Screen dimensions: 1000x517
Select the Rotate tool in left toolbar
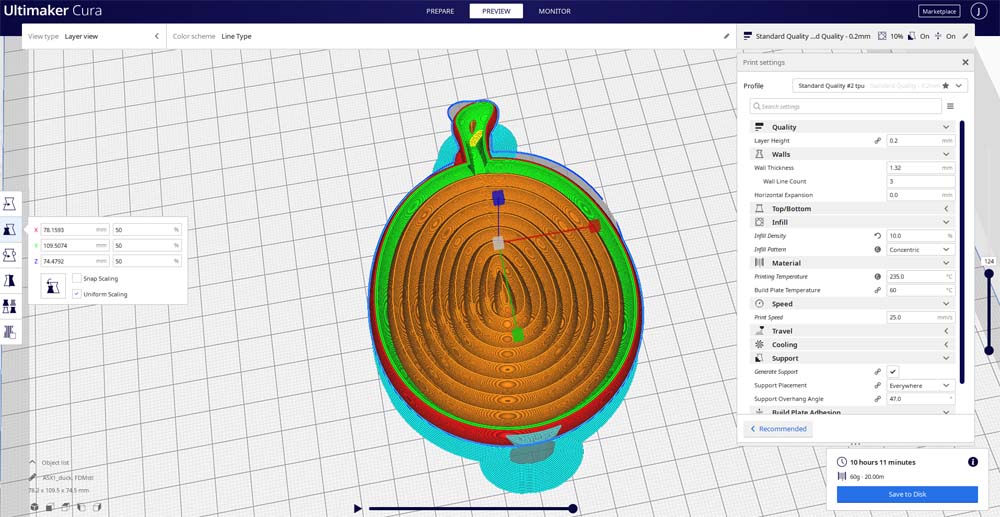coord(10,255)
